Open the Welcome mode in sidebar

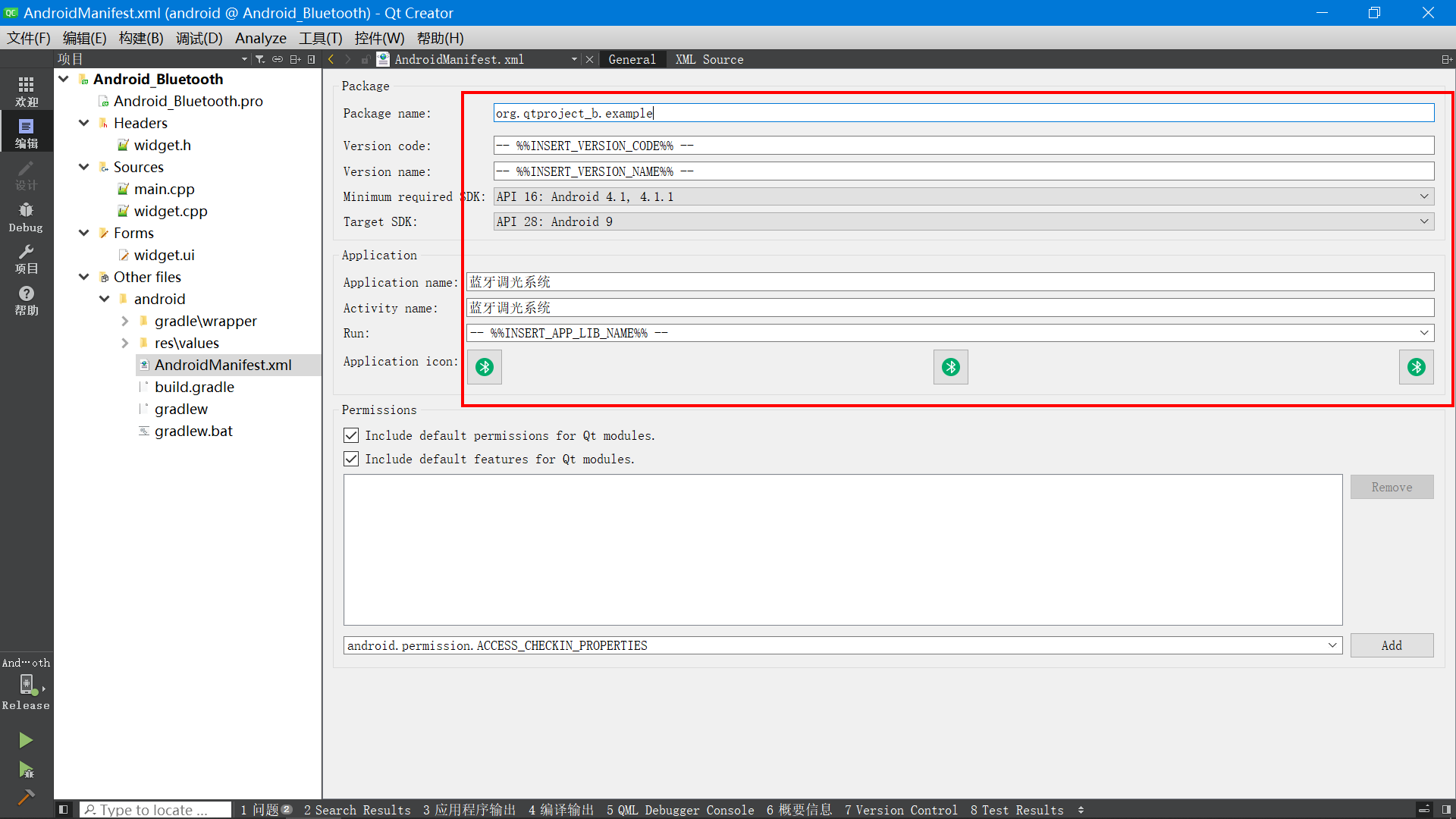[x=26, y=91]
